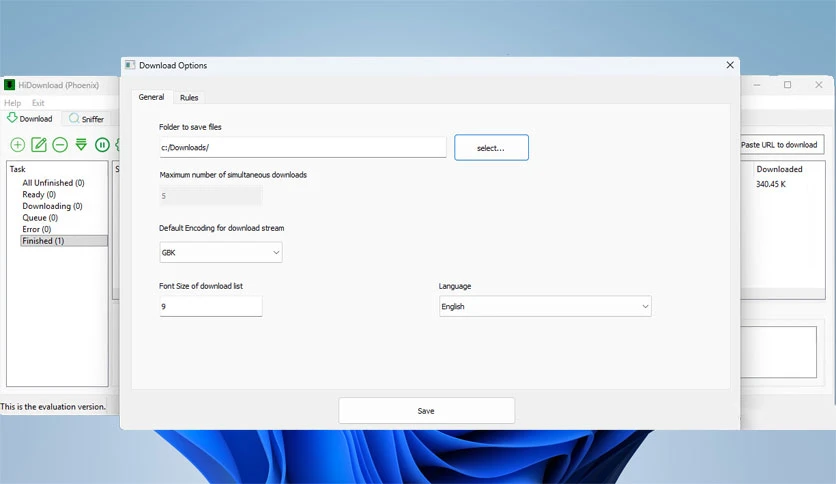Click the HiDownload app icon in title bar

(x=10, y=85)
